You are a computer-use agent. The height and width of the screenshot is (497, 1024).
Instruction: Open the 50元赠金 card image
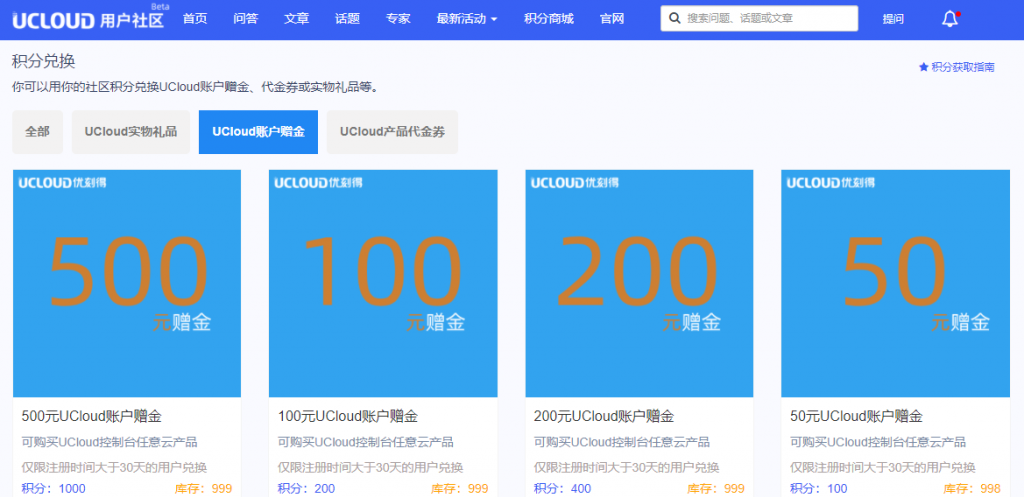click(x=895, y=283)
